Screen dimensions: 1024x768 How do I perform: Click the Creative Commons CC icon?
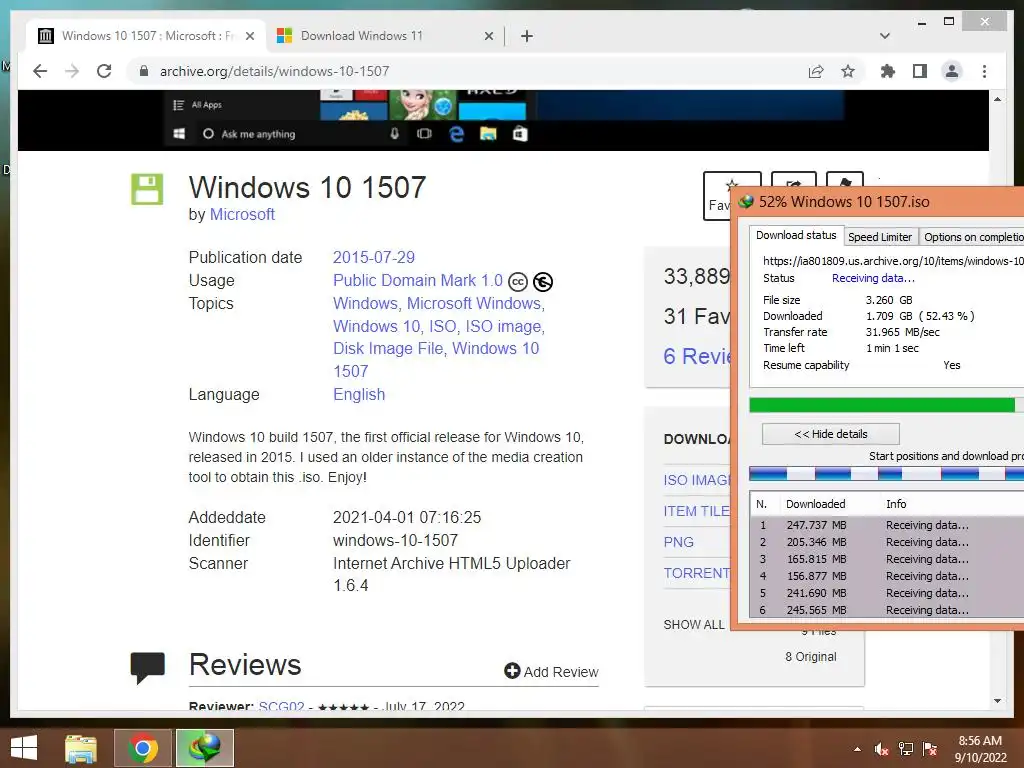tap(518, 281)
